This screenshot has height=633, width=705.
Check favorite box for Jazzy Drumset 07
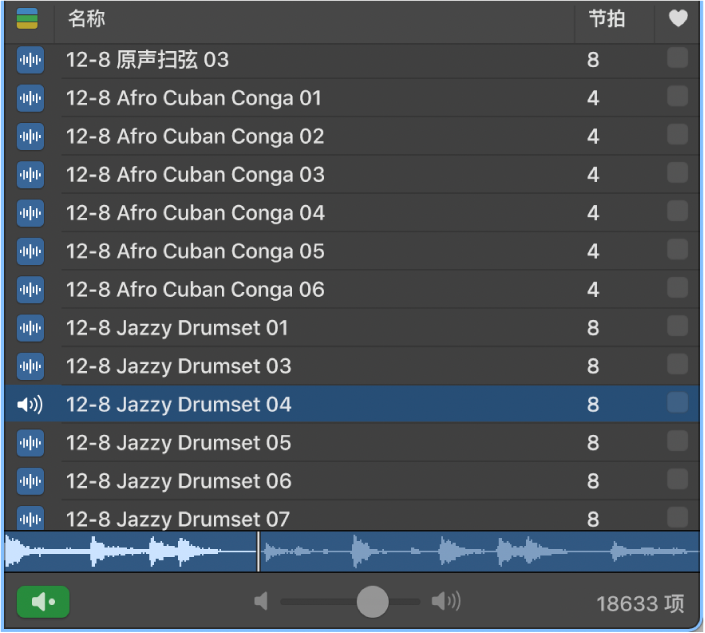click(x=677, y=517)
